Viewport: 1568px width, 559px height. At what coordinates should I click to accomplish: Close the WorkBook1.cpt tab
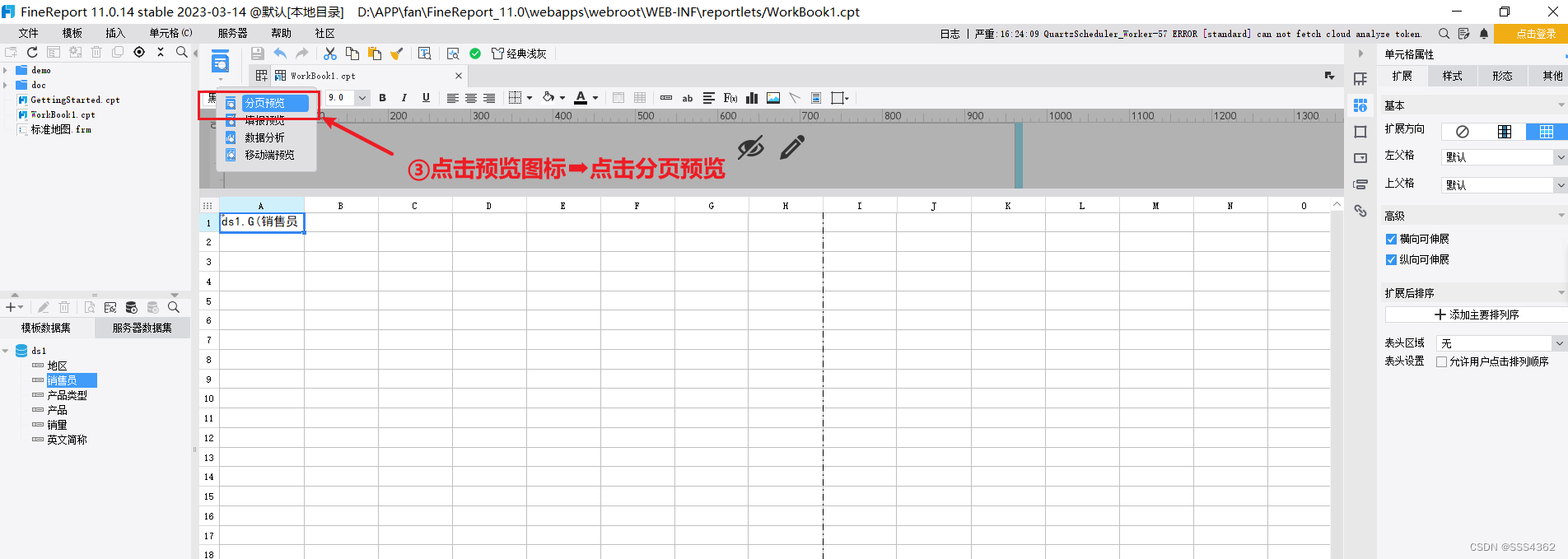pos(459,76)
